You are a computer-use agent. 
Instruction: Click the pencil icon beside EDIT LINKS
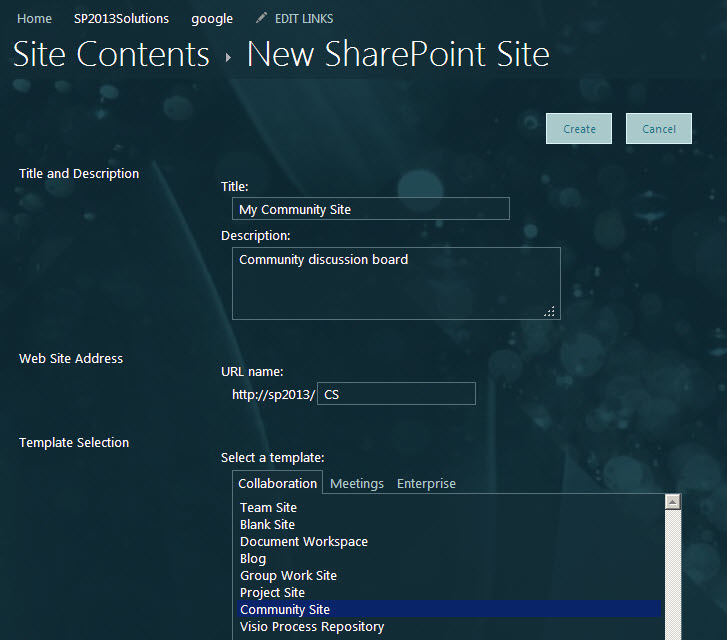click(x=262, y=18)
